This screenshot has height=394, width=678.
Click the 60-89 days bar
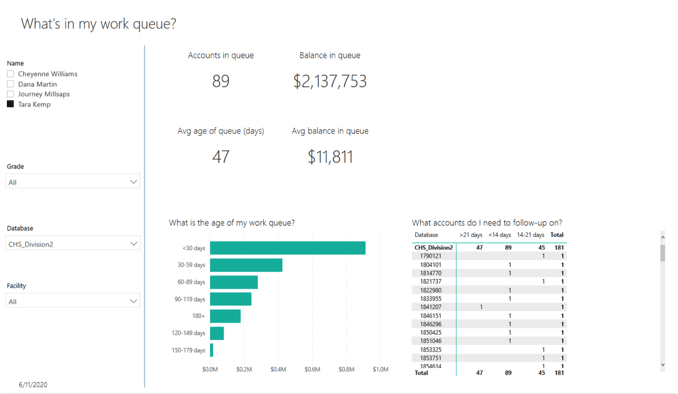[234, 282]
